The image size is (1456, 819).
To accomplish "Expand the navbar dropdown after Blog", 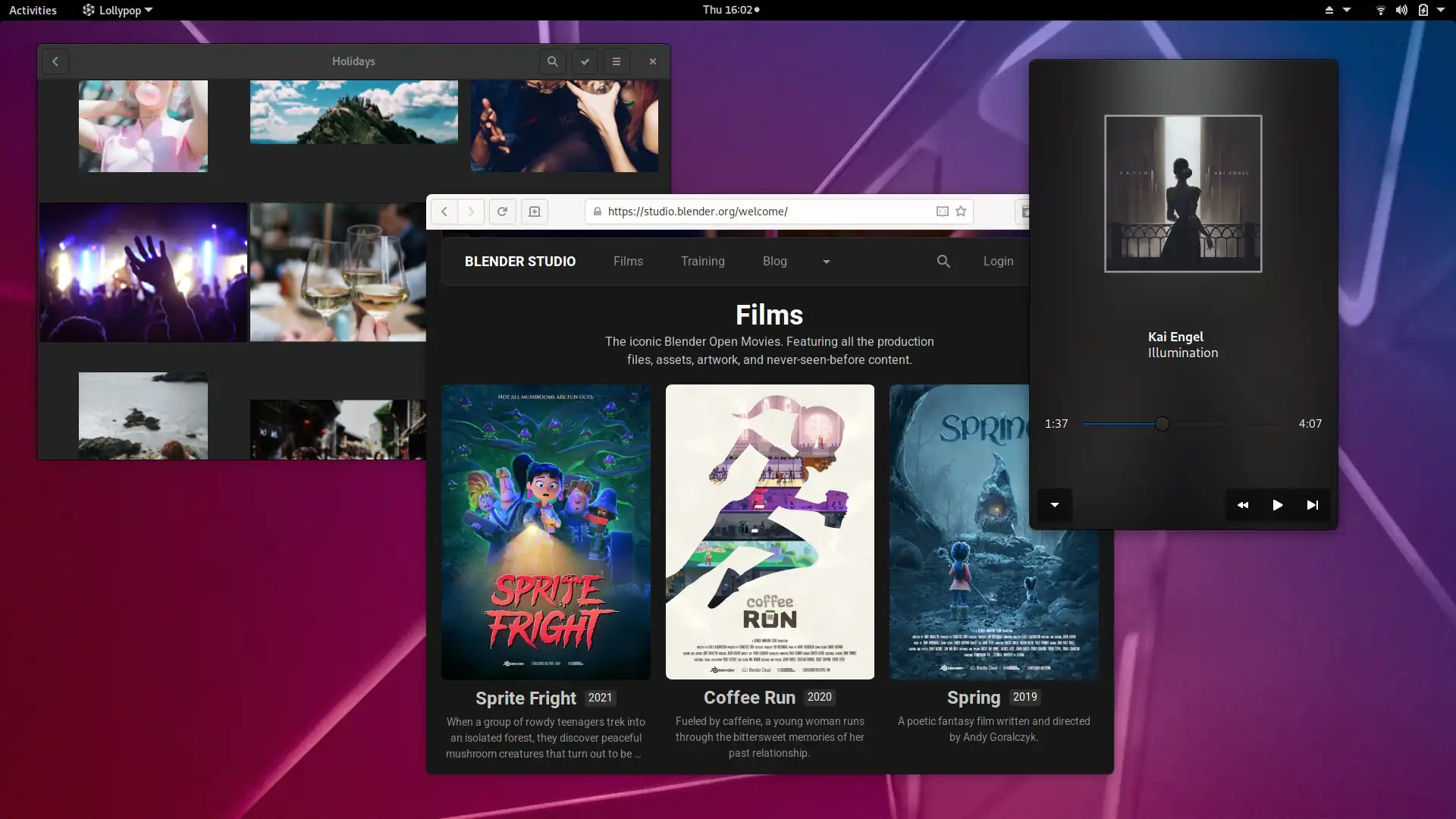I will click(826, 262).
